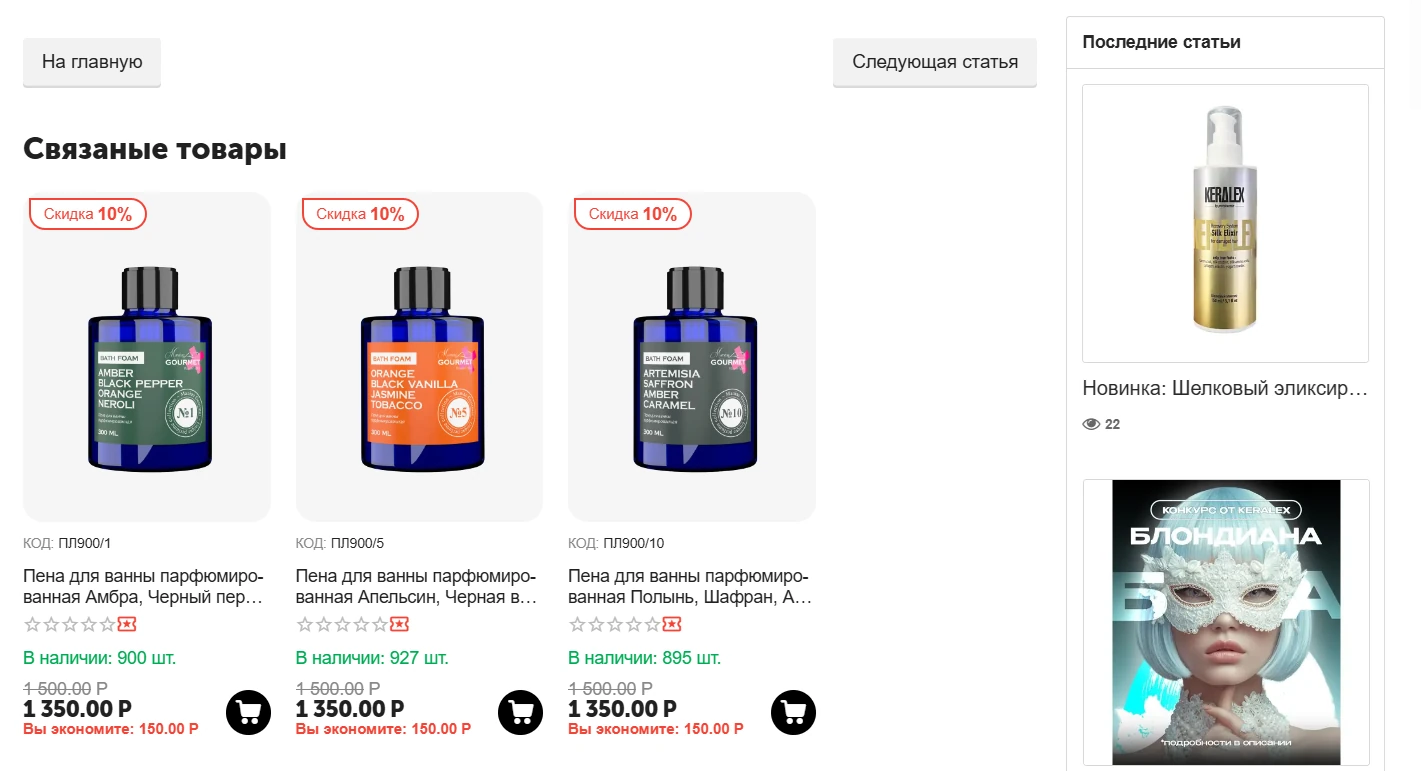Click the Скидка 10% badge on ПЛ900/5
Viewport: 1421px width, 771px height.
(x=360, y=214)
